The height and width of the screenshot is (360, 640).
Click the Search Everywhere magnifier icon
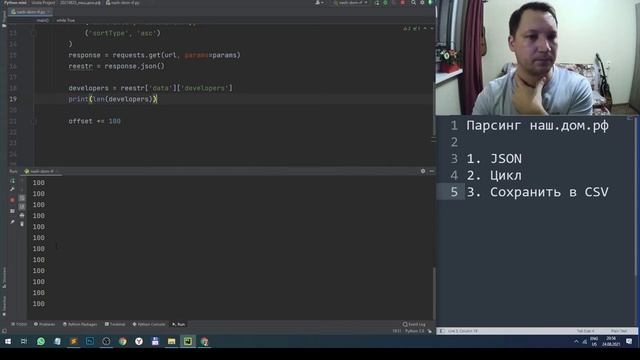pos(413,3)
